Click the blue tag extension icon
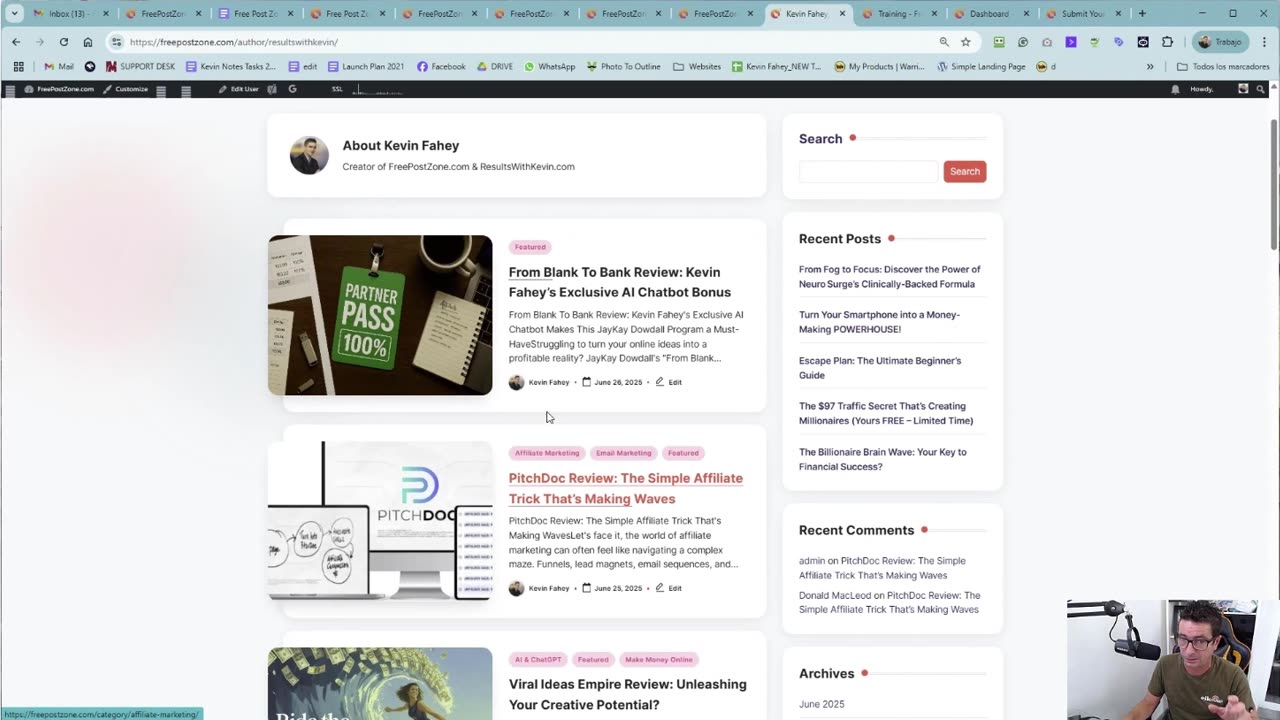Screen dimensions: 1280x720 pos(1119,42)
